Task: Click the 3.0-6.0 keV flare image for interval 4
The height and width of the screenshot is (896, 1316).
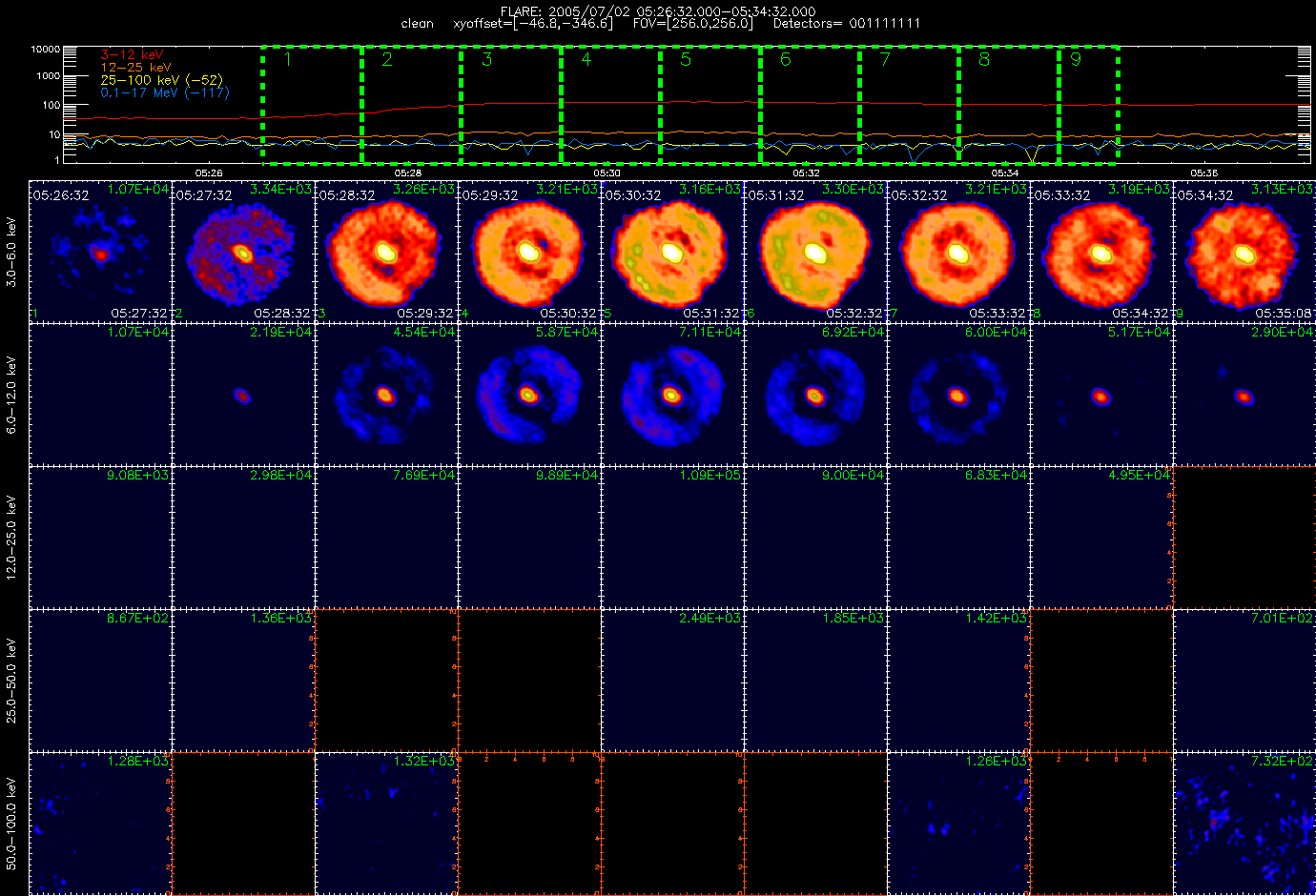Action: click(529, 252)
